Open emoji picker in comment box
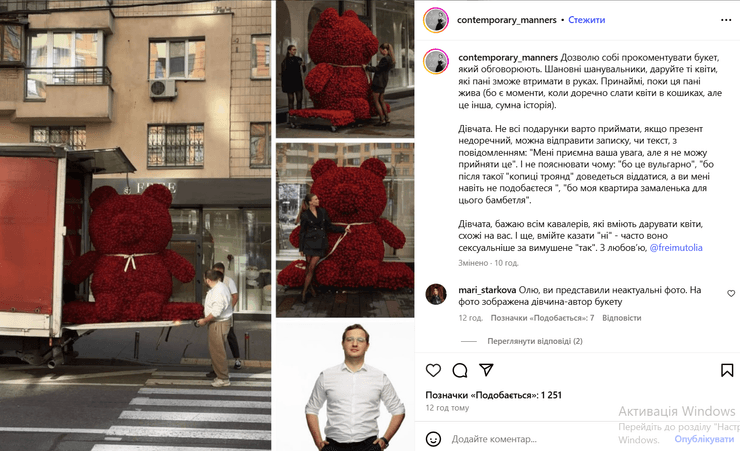The height and width of the screenshot is (451, 740). click(x=433, y=439)
